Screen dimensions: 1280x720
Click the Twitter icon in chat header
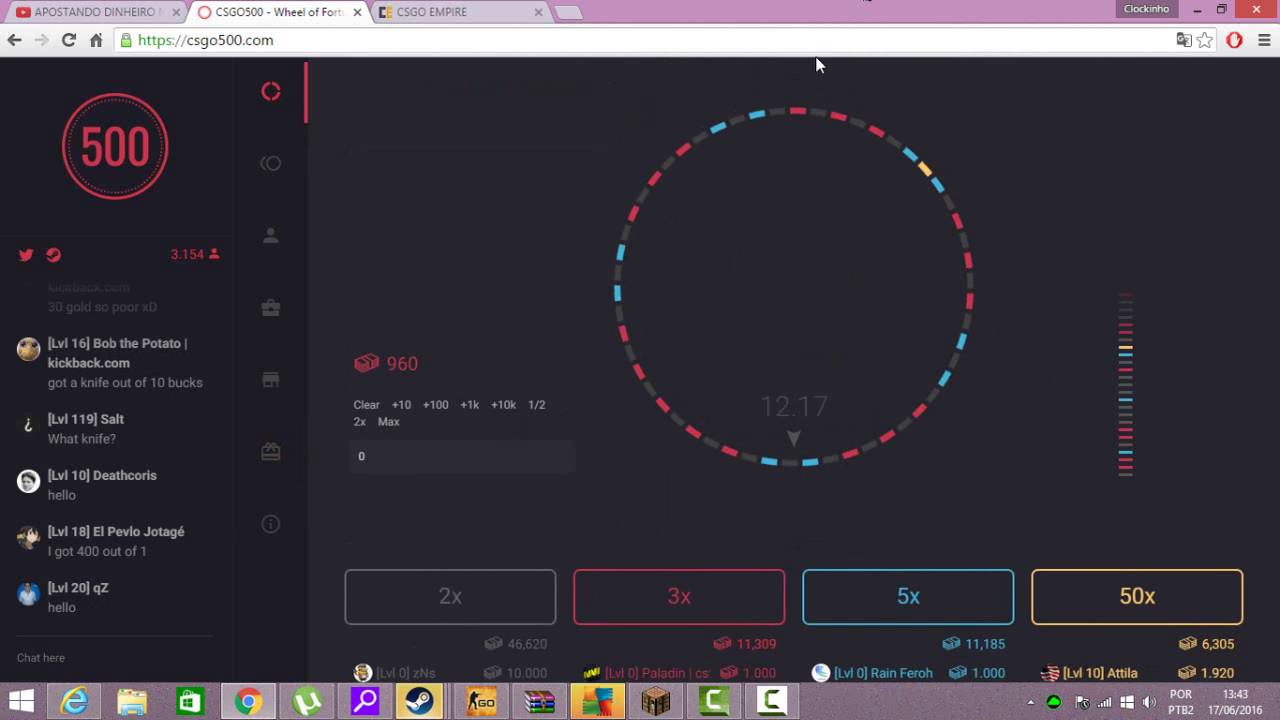(x=26, y=255)
